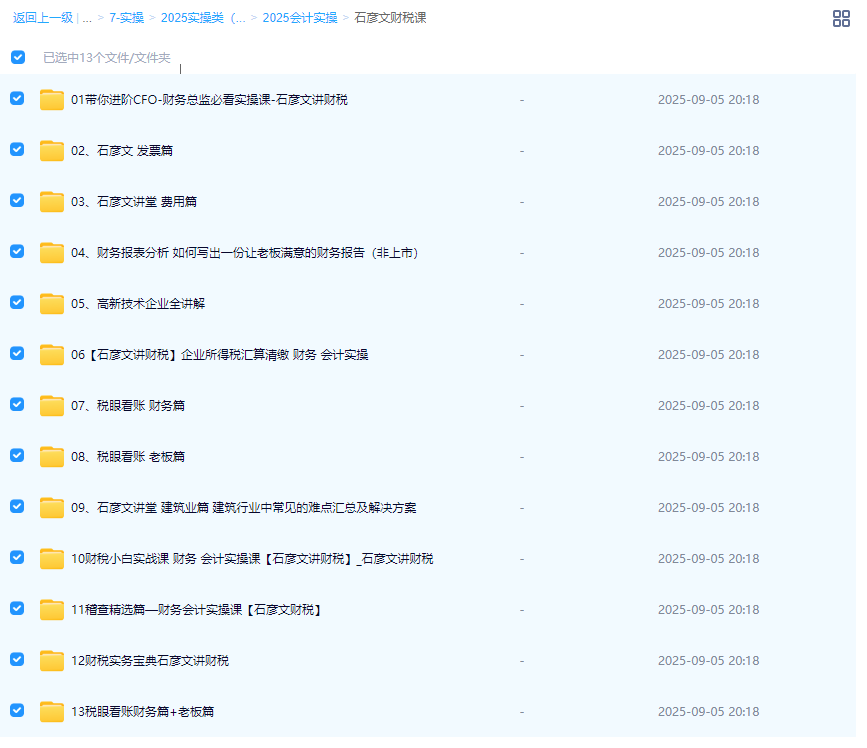This screenshot has height=748, width=867.
Task: Uncheck checkbox for 11稽查精选篇 folder
Action: (17, 608)
